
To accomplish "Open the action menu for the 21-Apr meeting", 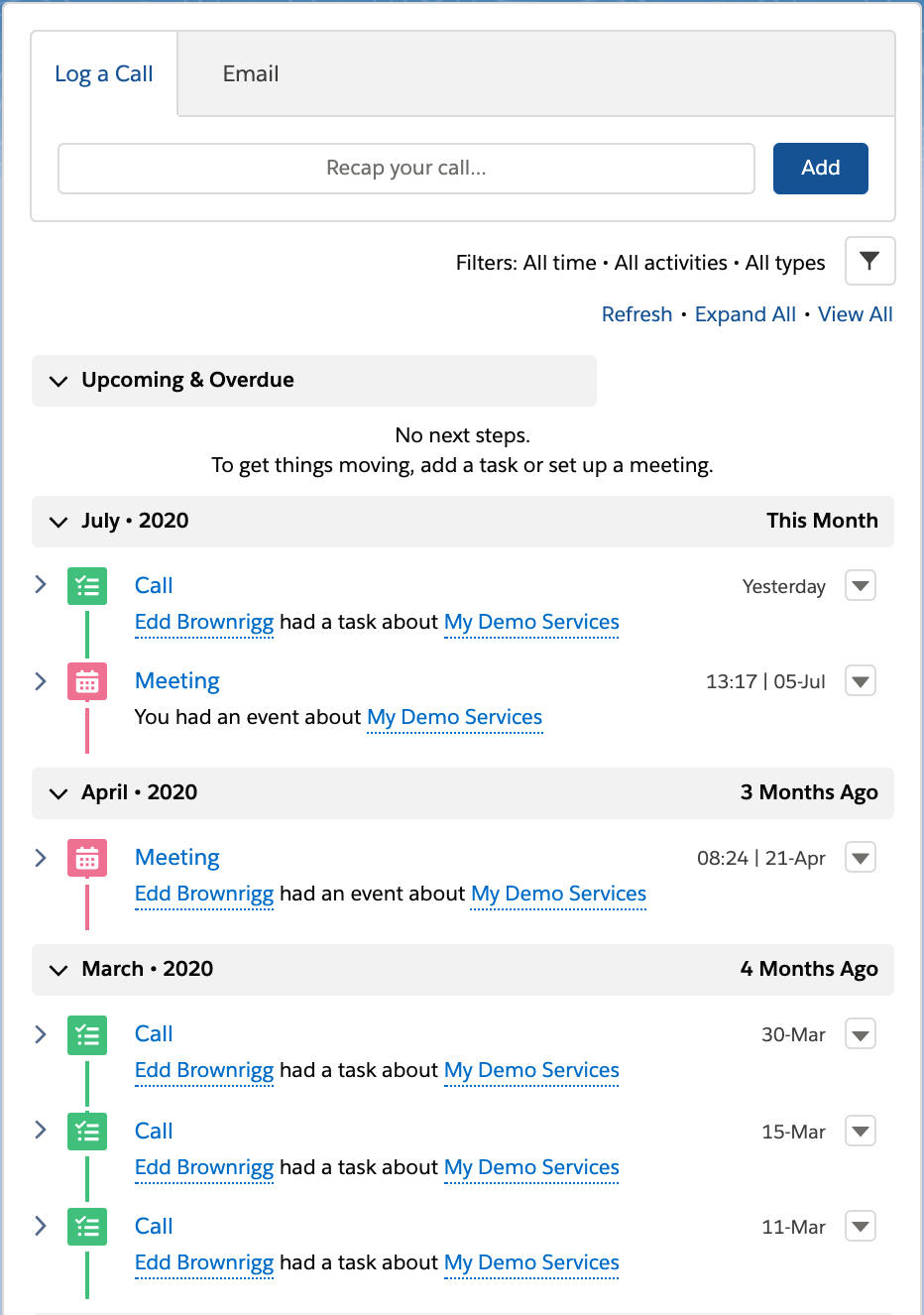I will coord(861,857).
